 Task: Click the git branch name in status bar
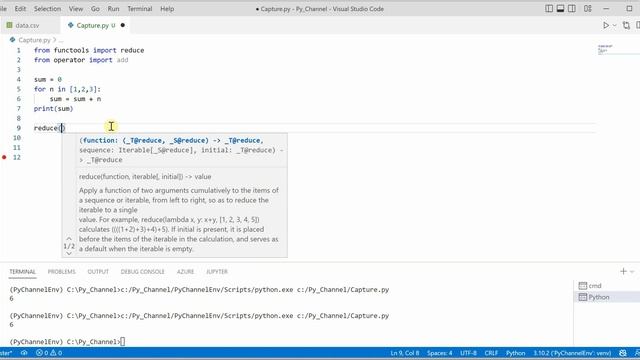pos(6,353)
